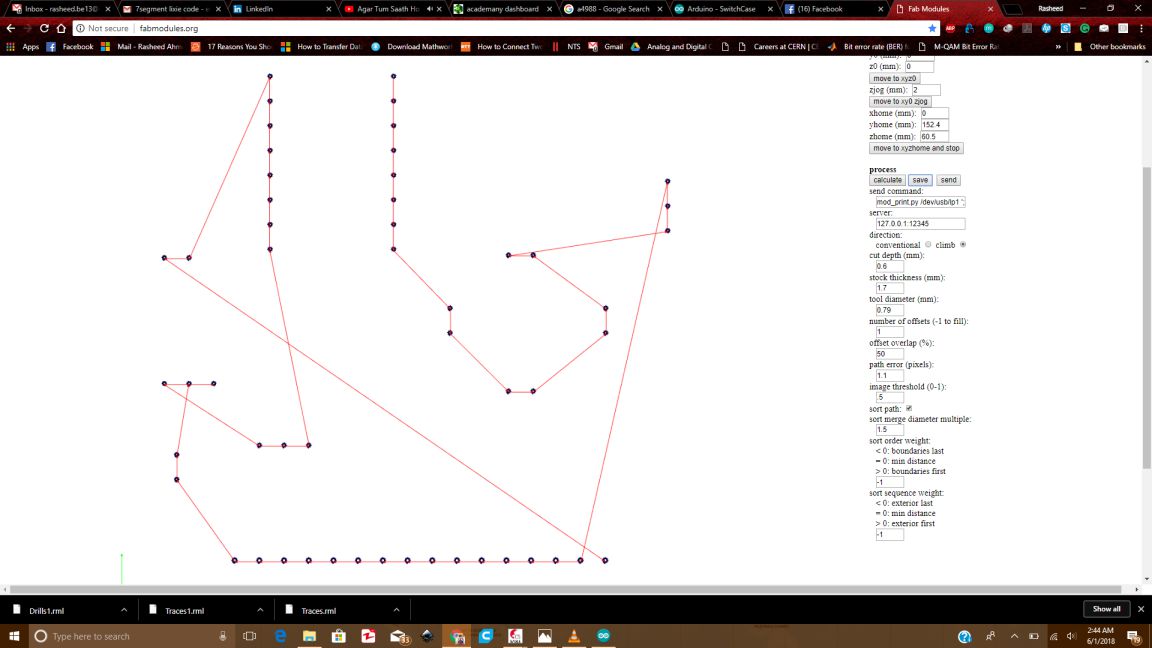Image resolution: width=1152 pixels, height=648 pixels.
Task: Close the downloads bar
Action: [x=1141, y=609]
